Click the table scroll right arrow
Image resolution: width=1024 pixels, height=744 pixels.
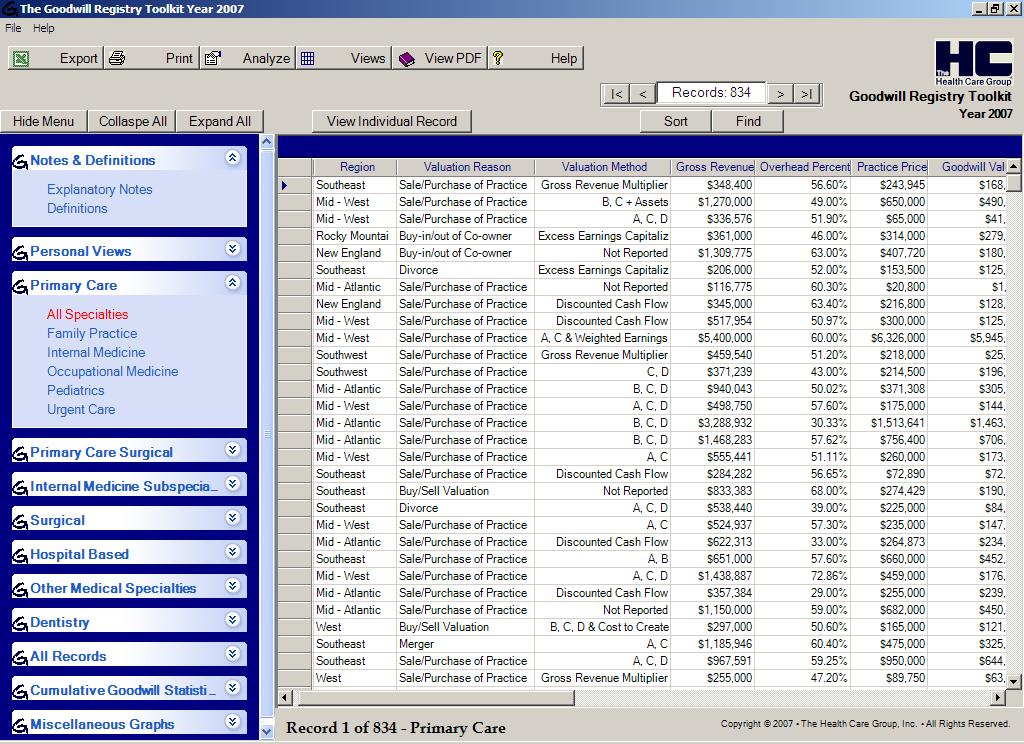pos(998,698)
